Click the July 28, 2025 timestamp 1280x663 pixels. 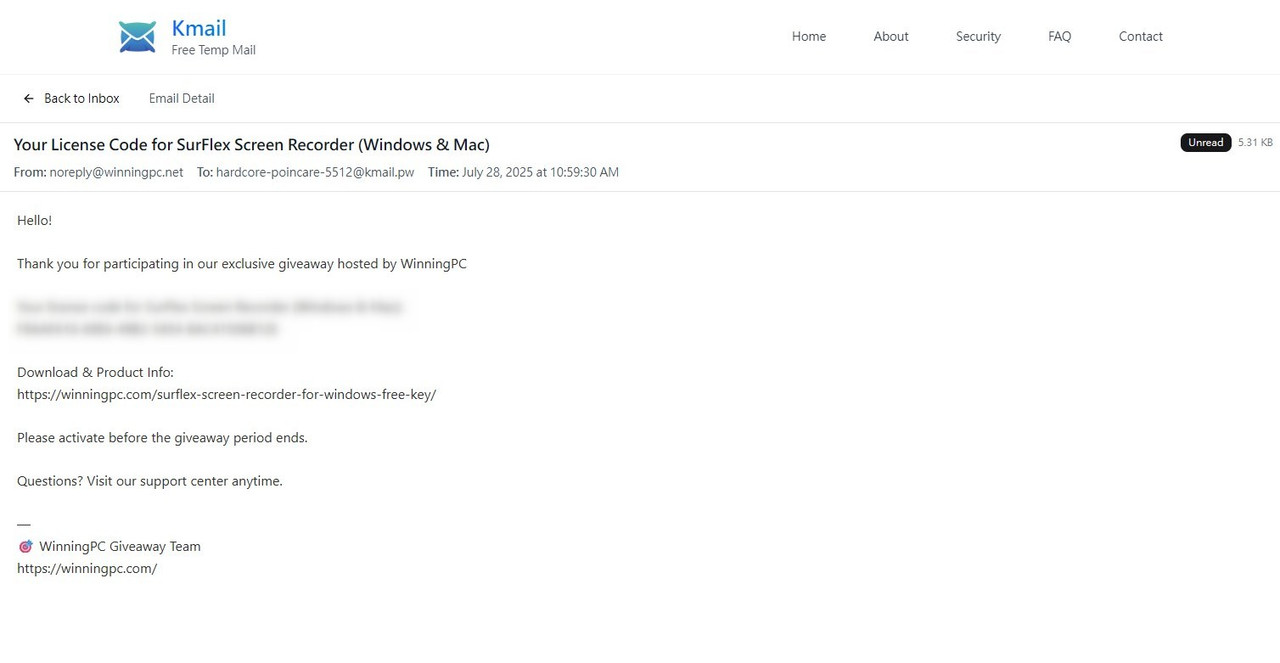(x=540, y=172)
